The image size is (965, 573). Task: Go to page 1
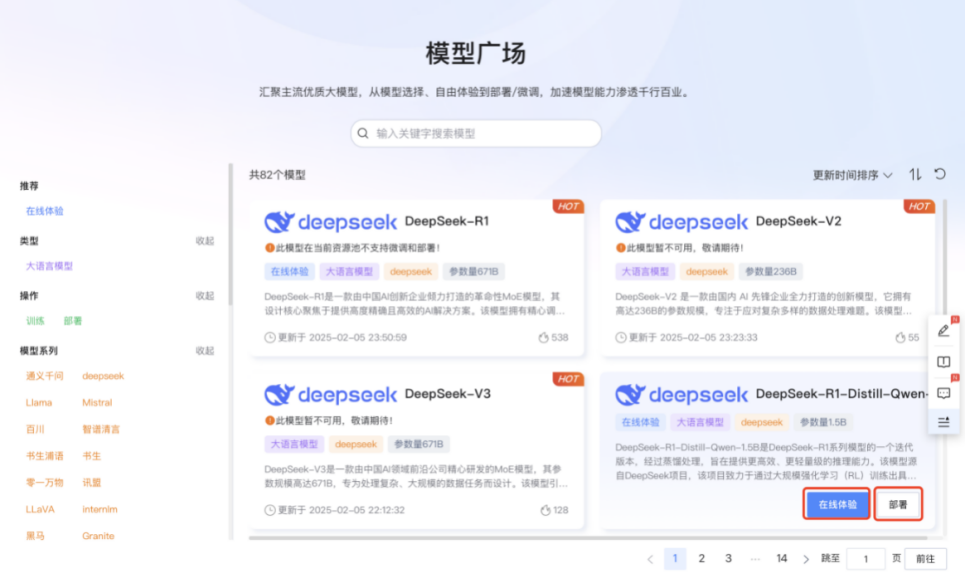pos(675,559)
